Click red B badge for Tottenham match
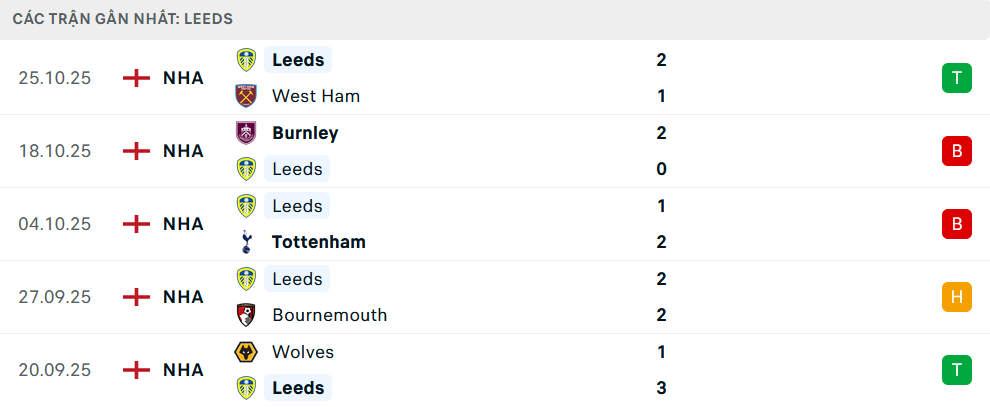Screen dimensions: 990x407 coord(956,224)
